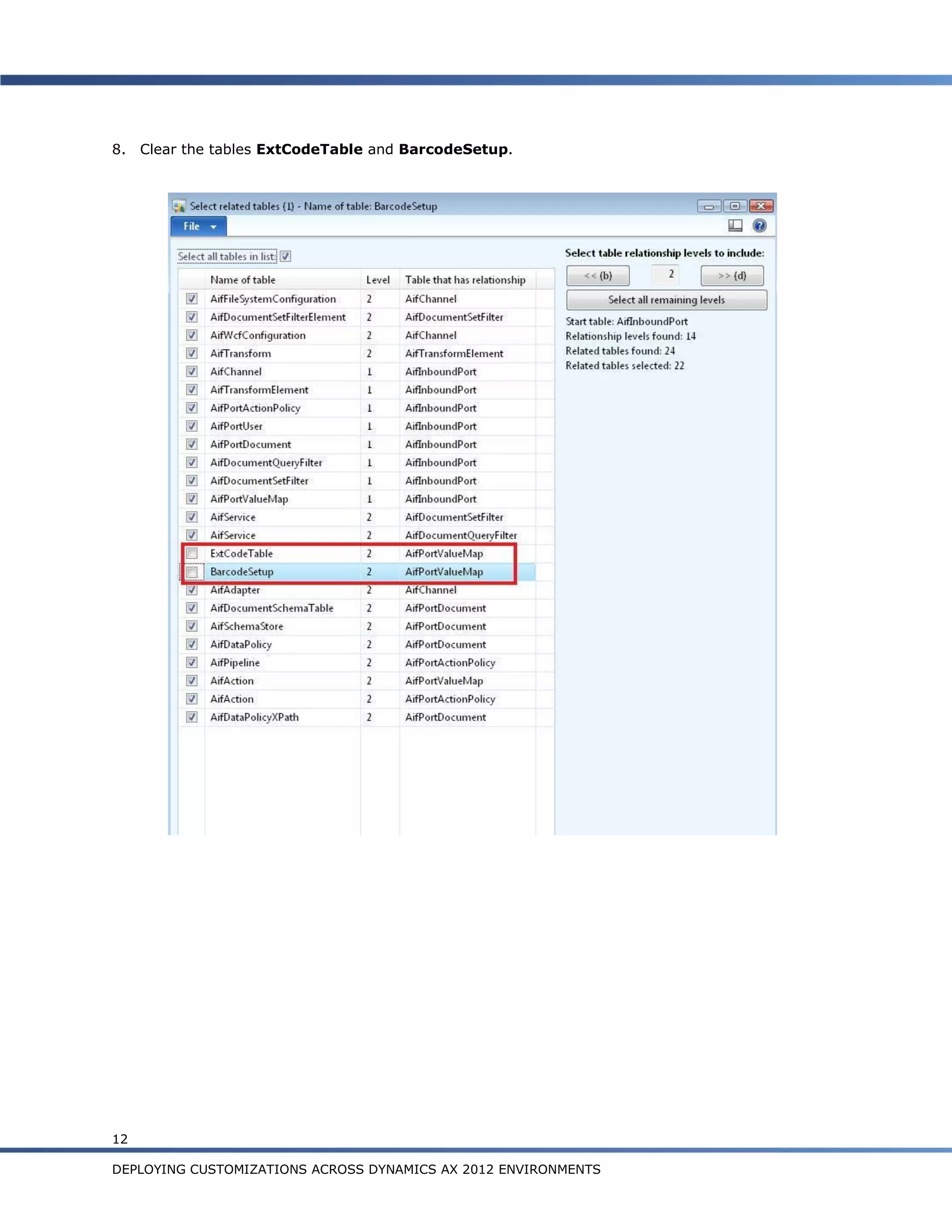
Task: Click Relationship levels found: 14 text
Action: [630, 336]
